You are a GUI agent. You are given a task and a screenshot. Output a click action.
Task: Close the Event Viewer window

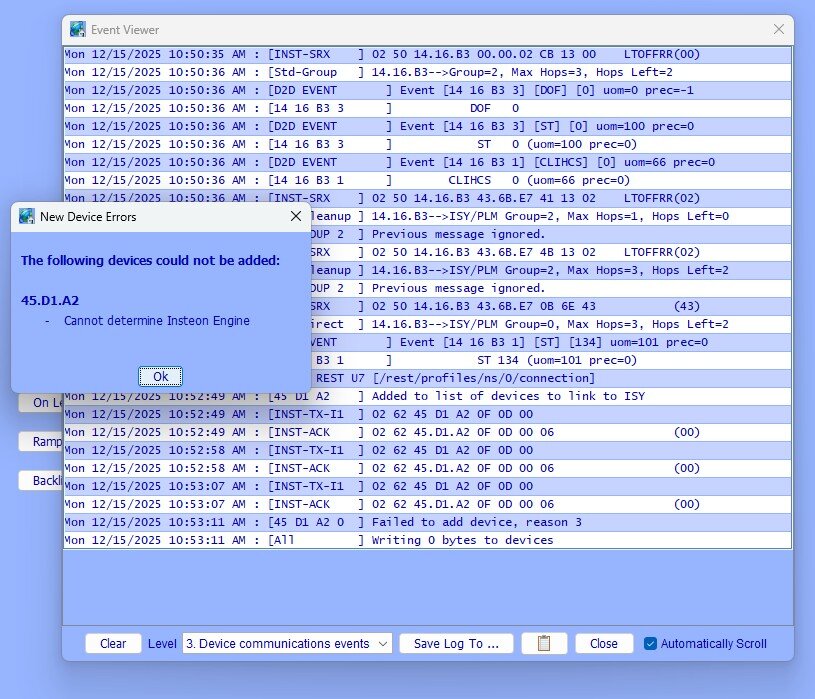click(x=778, y=30)
